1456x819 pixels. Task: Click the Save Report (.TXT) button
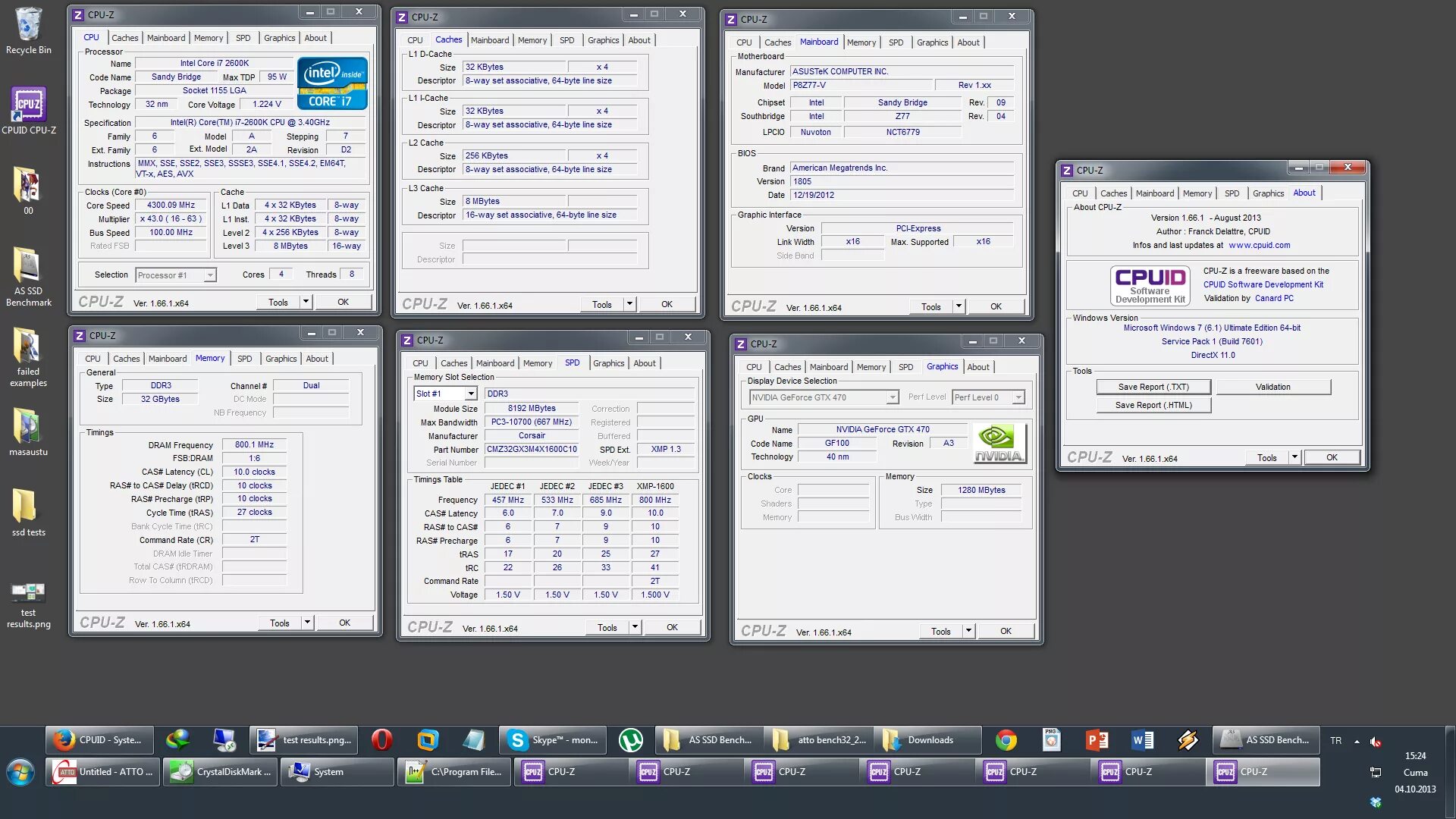tap(1153, 387)
